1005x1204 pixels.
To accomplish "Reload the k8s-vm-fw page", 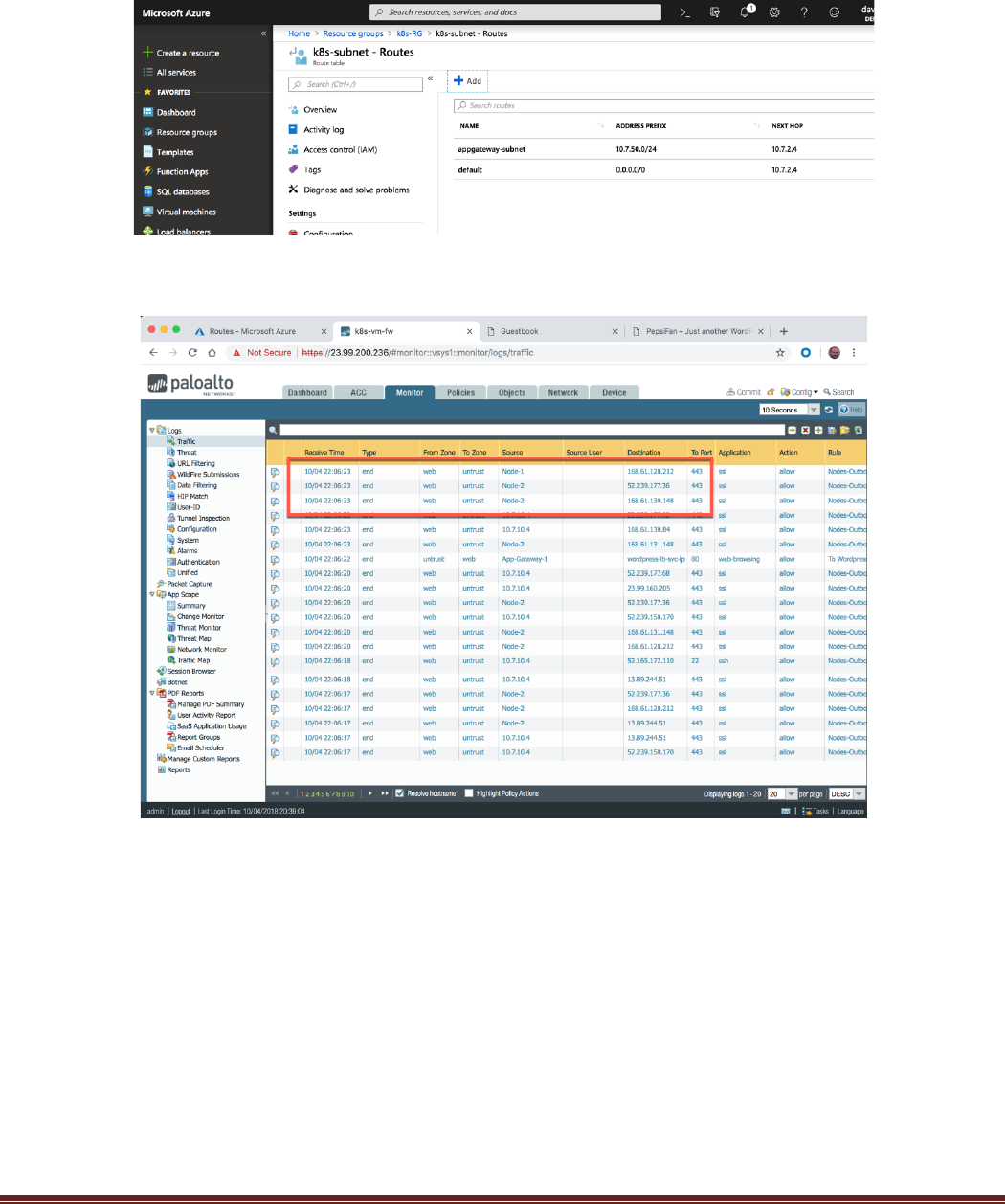I will [x=192, y=352].
